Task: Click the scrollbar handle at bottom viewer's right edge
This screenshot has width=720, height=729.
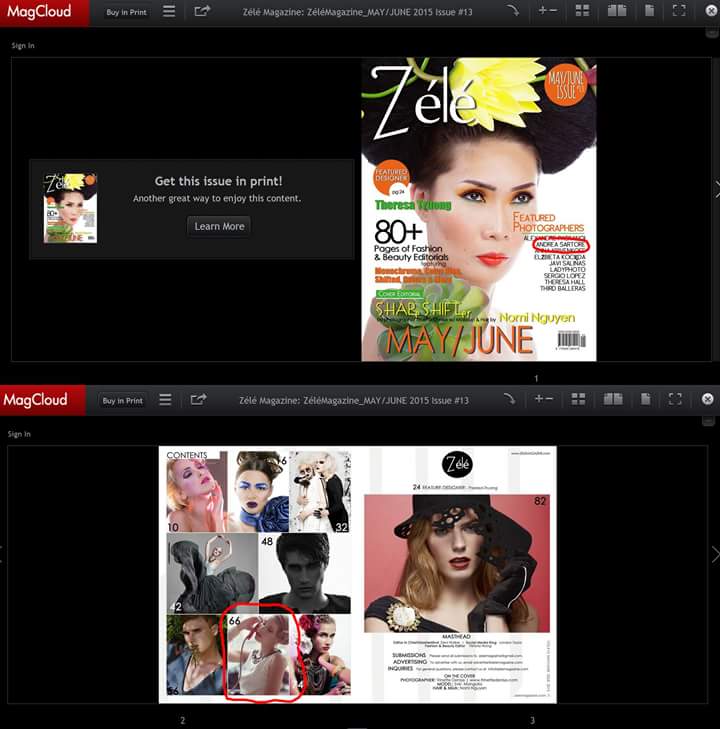Action: point(708,421)
